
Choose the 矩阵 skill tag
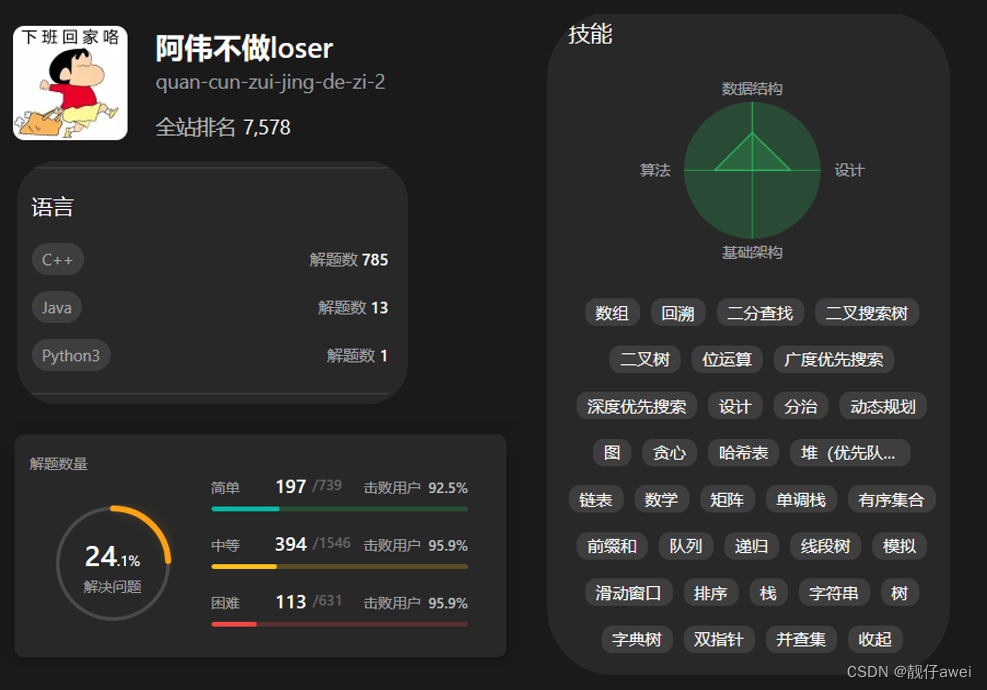click(727, 499)
